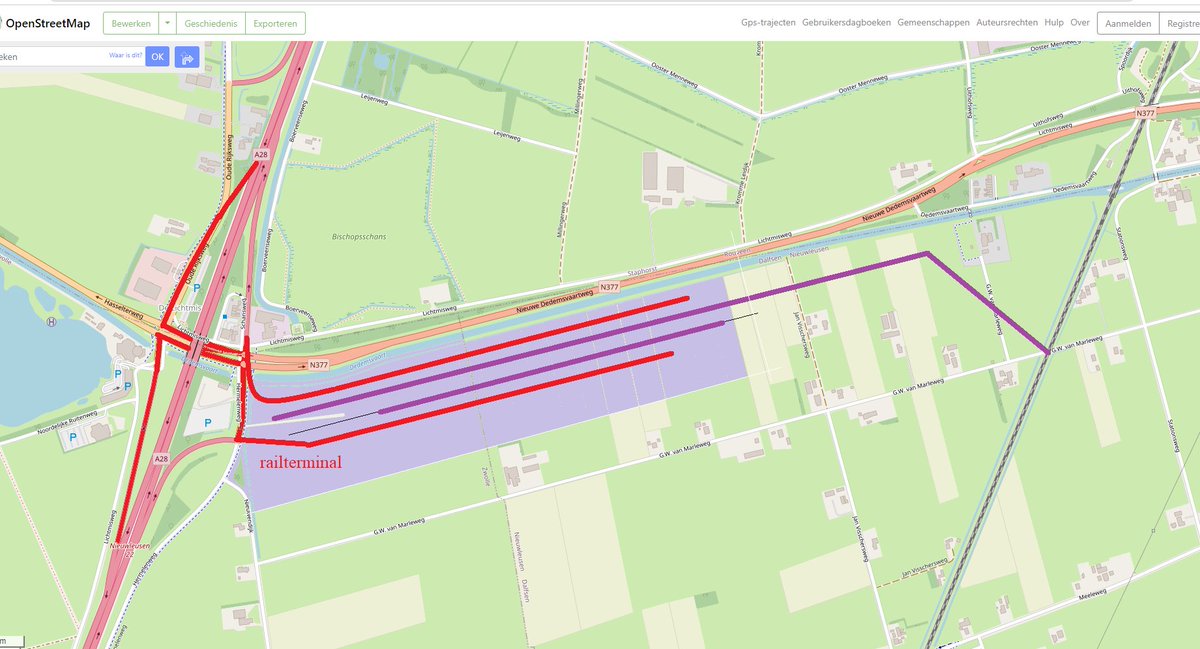Click the Exporteren button
Screen dimensions: 1200x649
click(x=275, y=22)
